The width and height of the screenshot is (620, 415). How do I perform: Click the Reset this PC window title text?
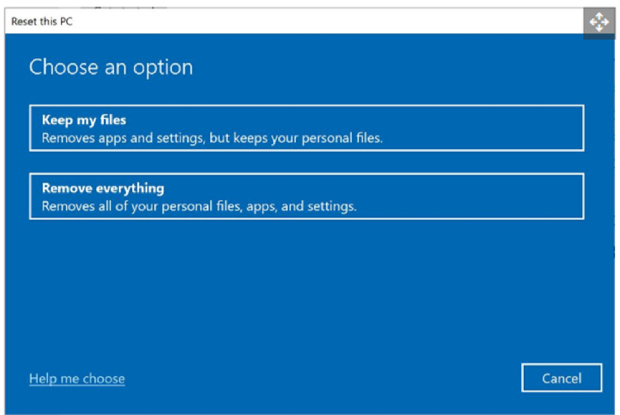coord(41,21)
